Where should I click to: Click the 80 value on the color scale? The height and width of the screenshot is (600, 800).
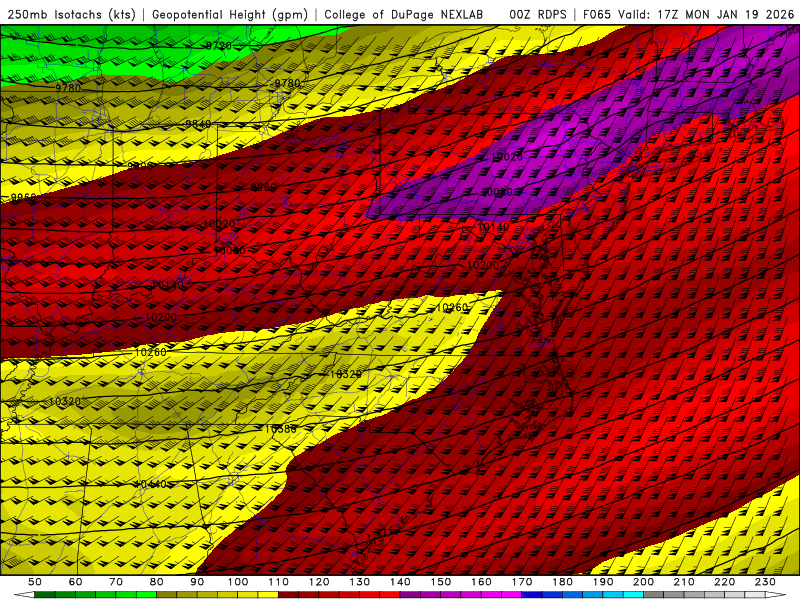156,582
